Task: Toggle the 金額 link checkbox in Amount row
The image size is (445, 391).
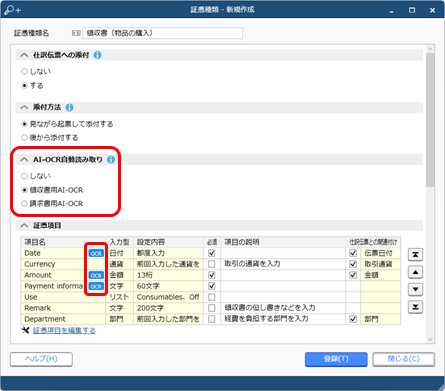Action: (x=353, y=275)
